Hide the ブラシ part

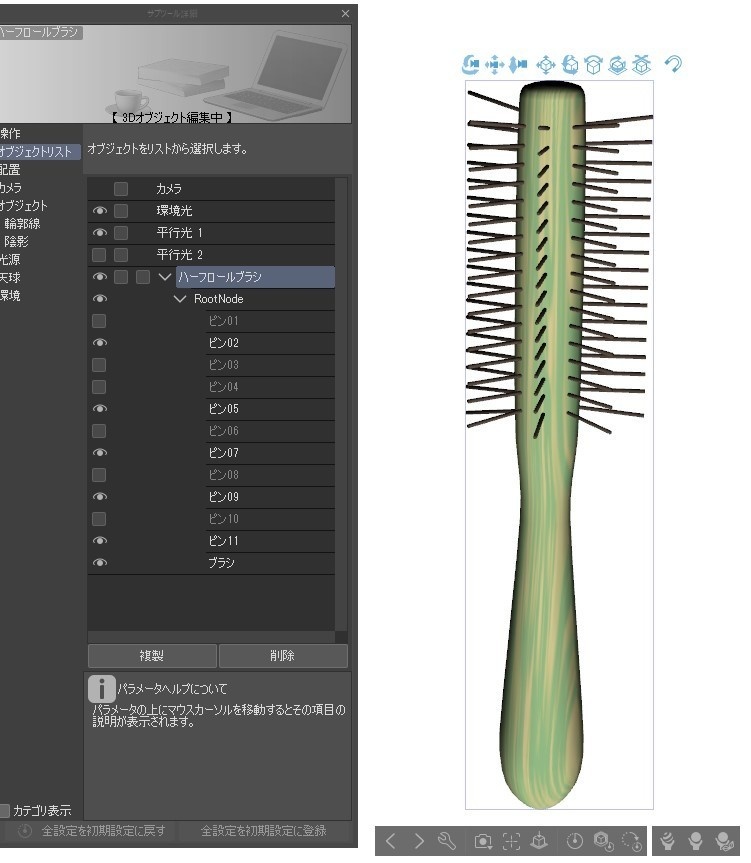[99, 563]
